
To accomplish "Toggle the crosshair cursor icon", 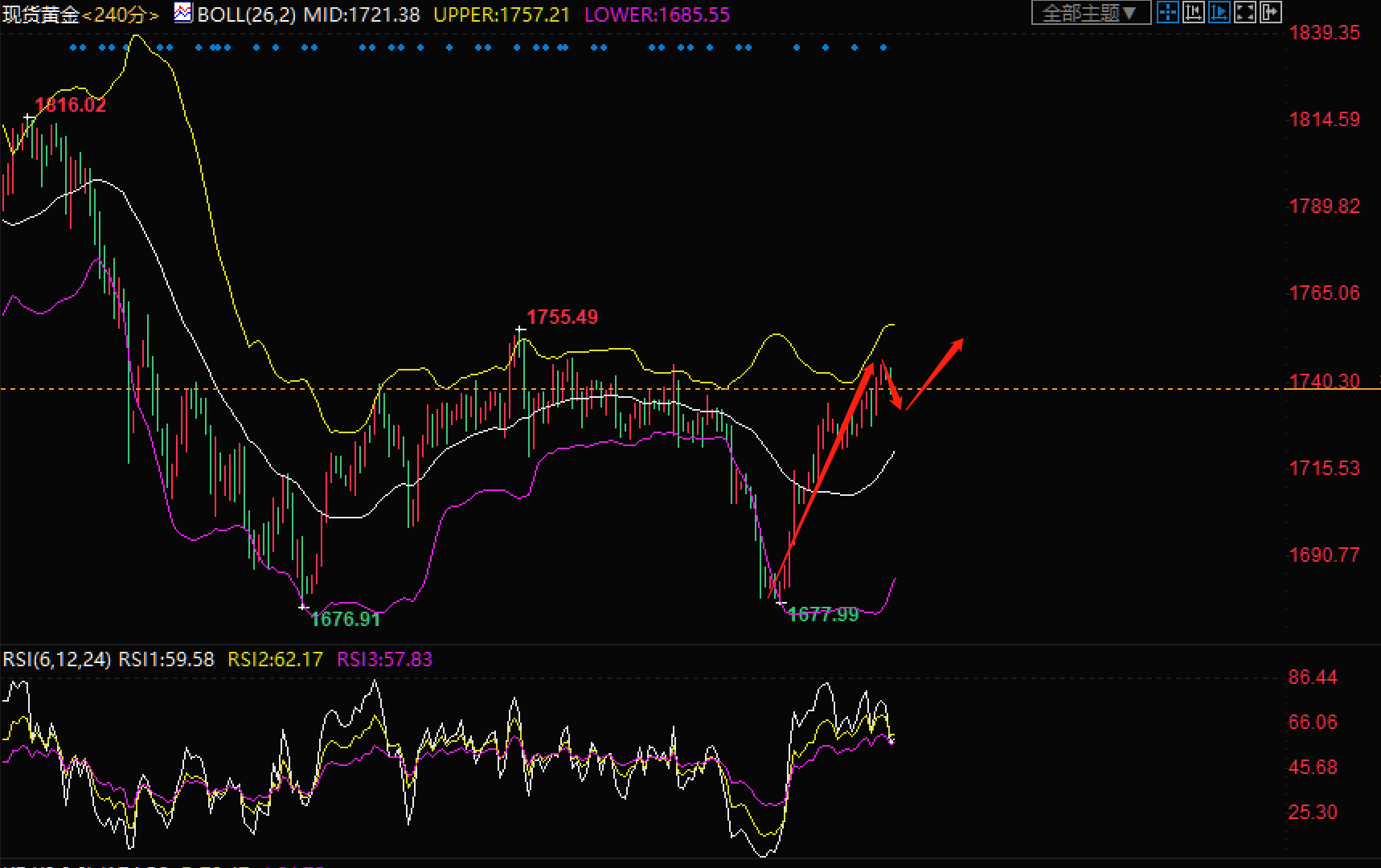I will [x=1167, y=12].
